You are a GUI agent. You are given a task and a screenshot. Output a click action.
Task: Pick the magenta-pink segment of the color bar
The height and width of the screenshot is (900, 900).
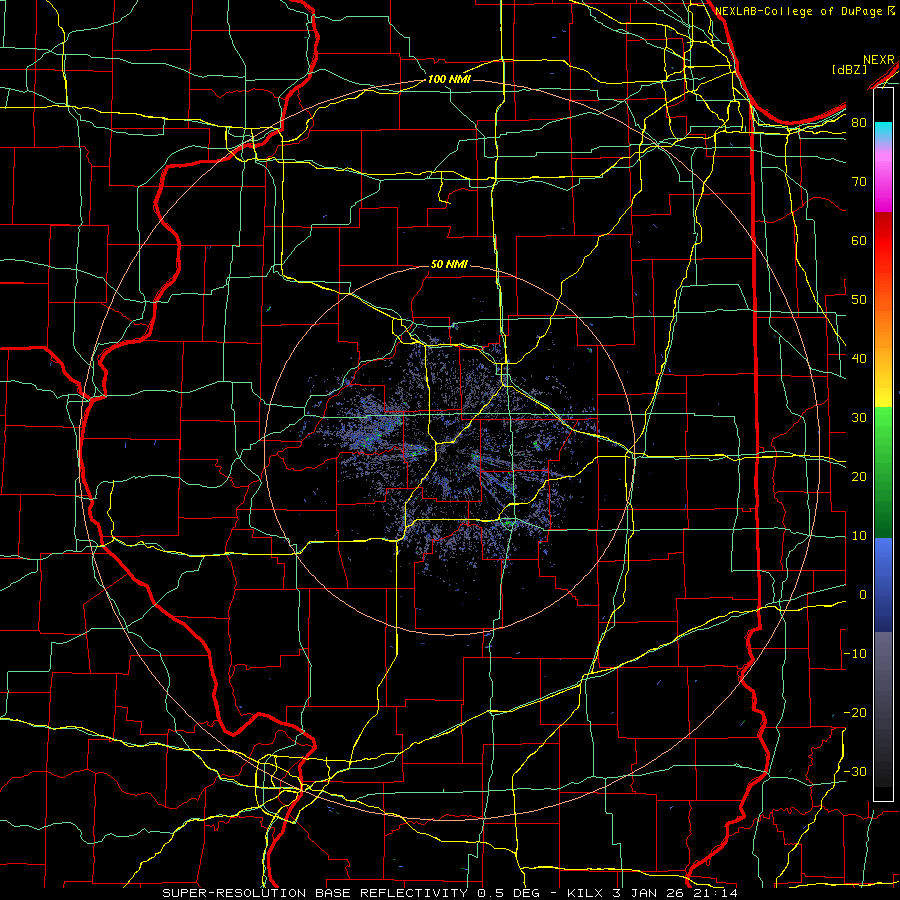(883, 181)
